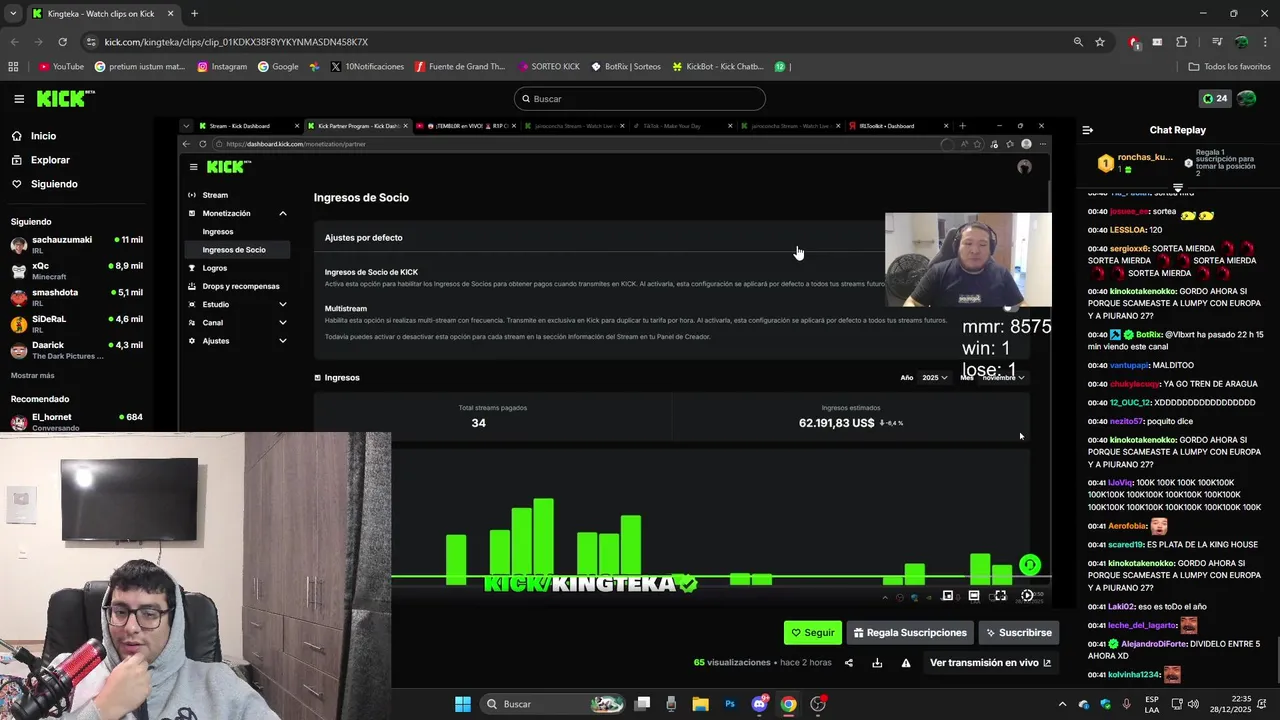Screen dimensions: 1280x720
Task: Enter fullscreen on the clip player
Action: 1000,596
